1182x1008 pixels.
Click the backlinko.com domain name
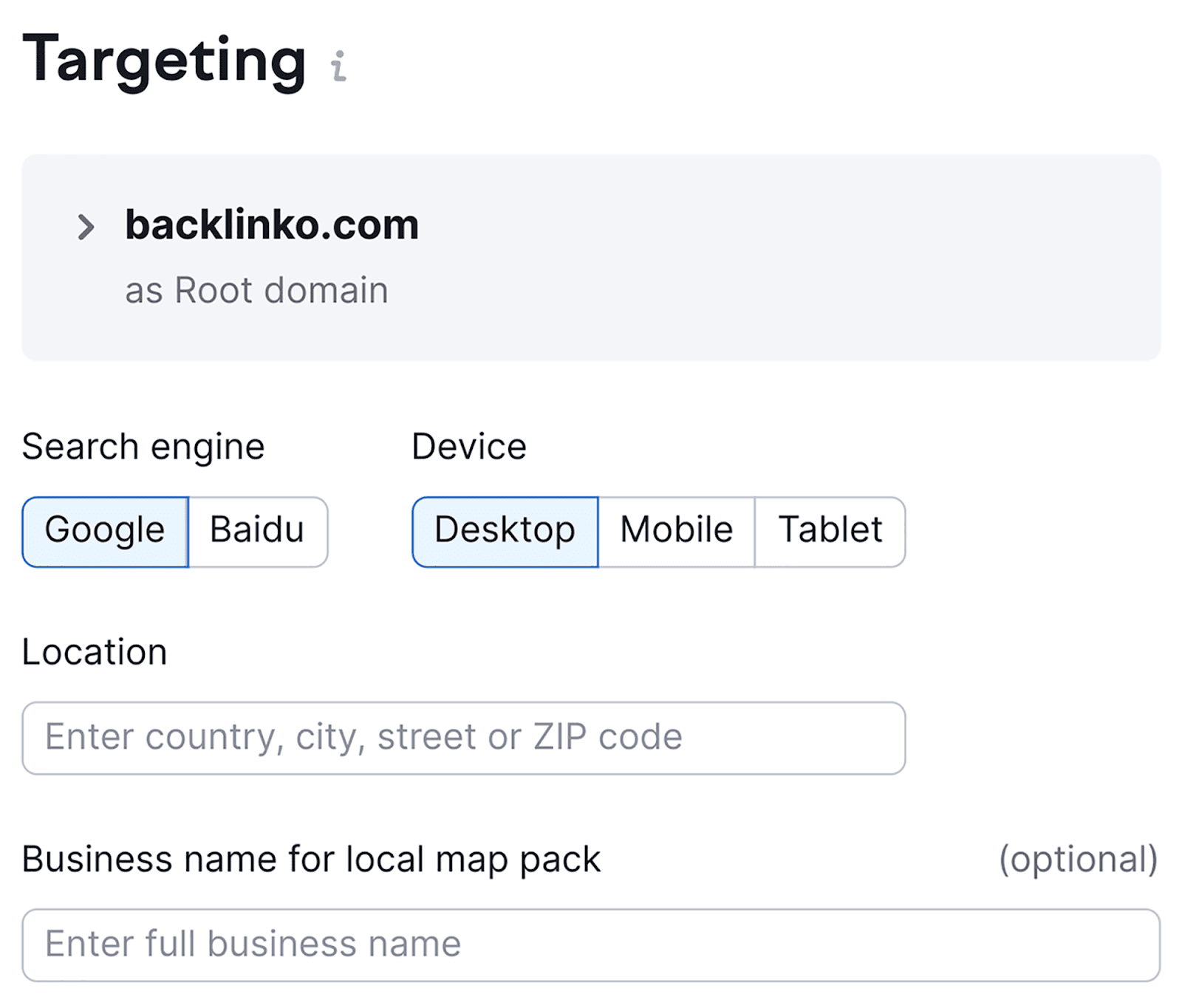(273, 226)
